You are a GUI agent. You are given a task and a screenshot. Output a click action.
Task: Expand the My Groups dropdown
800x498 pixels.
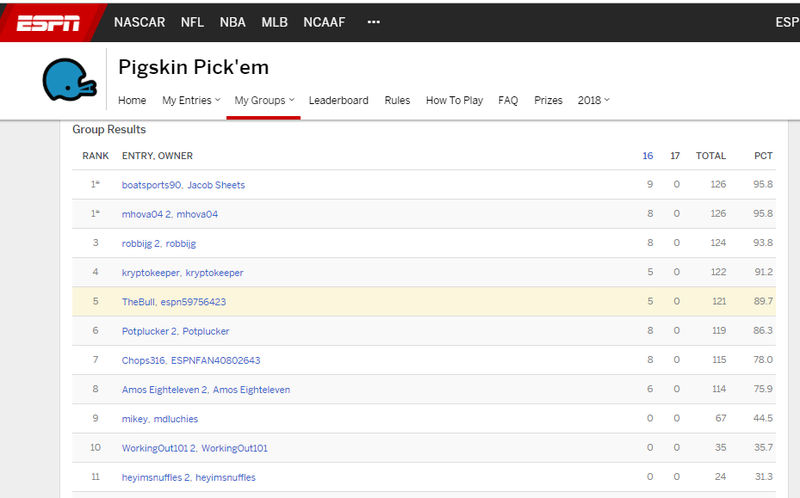pos(264,101)
